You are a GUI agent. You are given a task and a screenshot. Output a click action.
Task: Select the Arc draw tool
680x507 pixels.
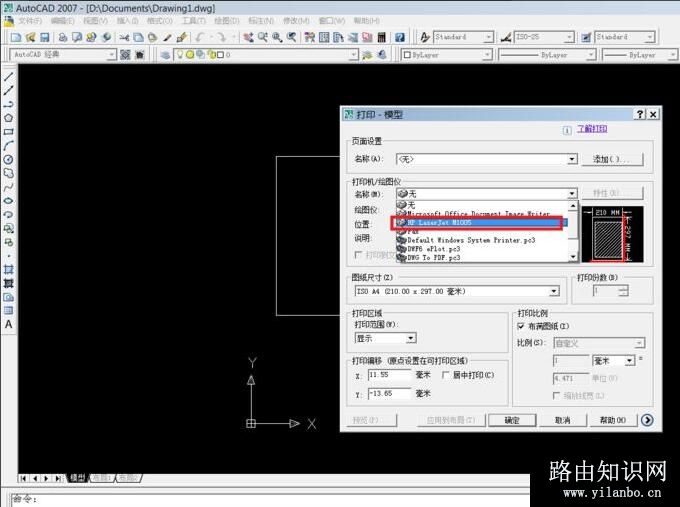coord(8,145)
